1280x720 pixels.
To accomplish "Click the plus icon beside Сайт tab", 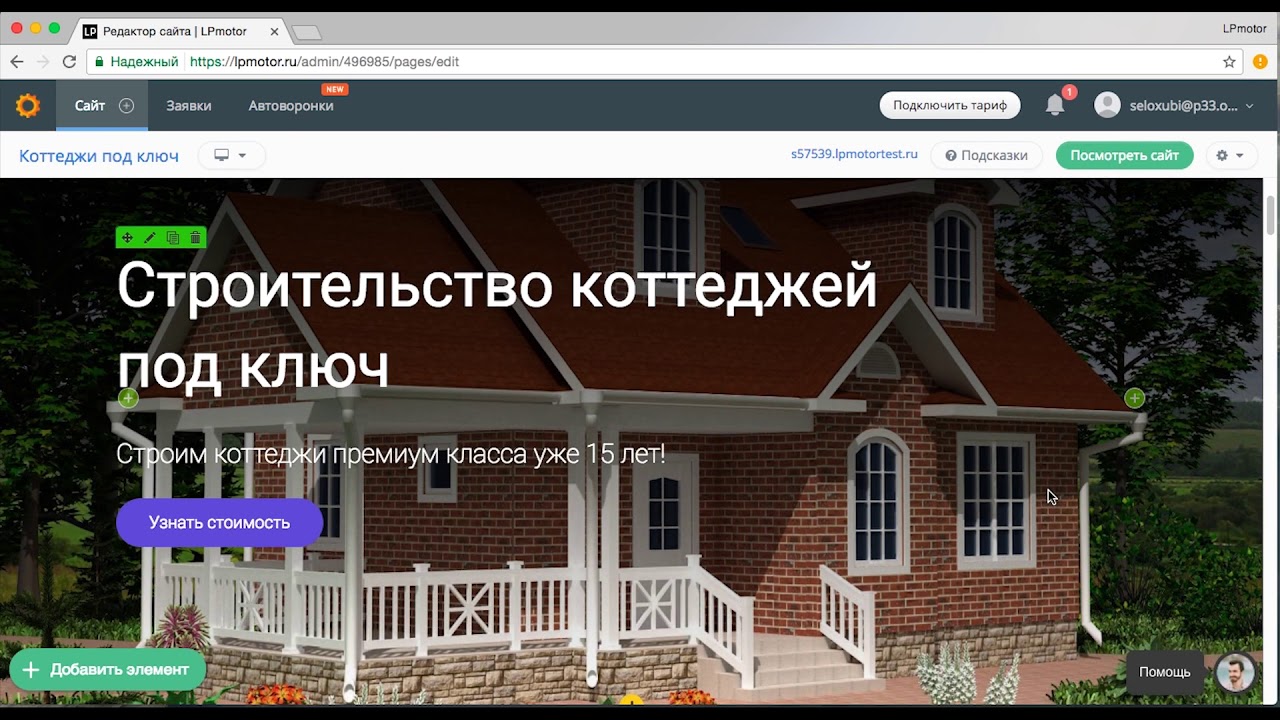I will click(126, 106).
